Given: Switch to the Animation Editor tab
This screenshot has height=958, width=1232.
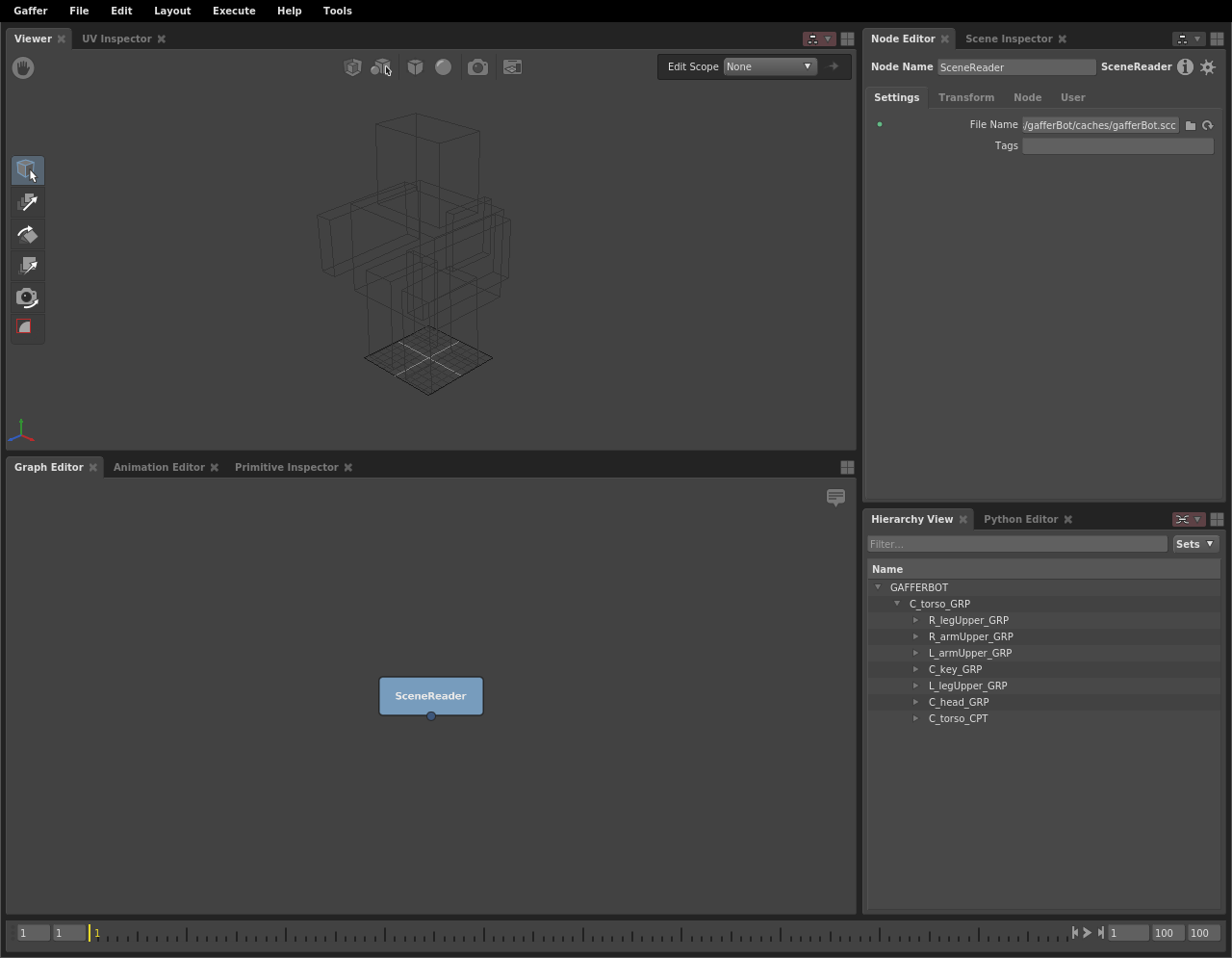Looking at the screenshot, I should click(159, 467).
